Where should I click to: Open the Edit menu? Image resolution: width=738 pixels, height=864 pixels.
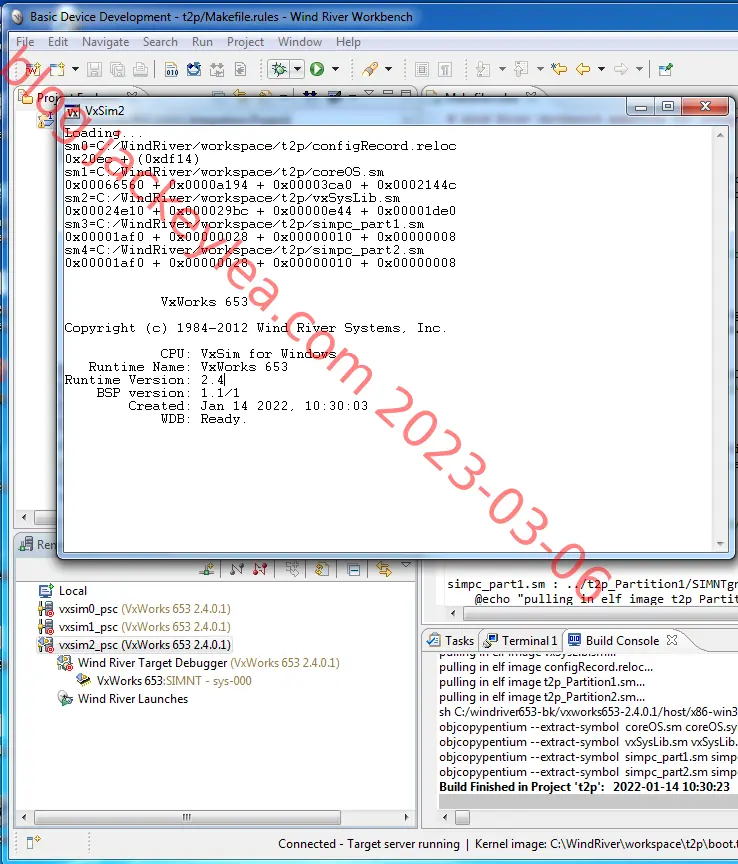click(x=57, y=42)
